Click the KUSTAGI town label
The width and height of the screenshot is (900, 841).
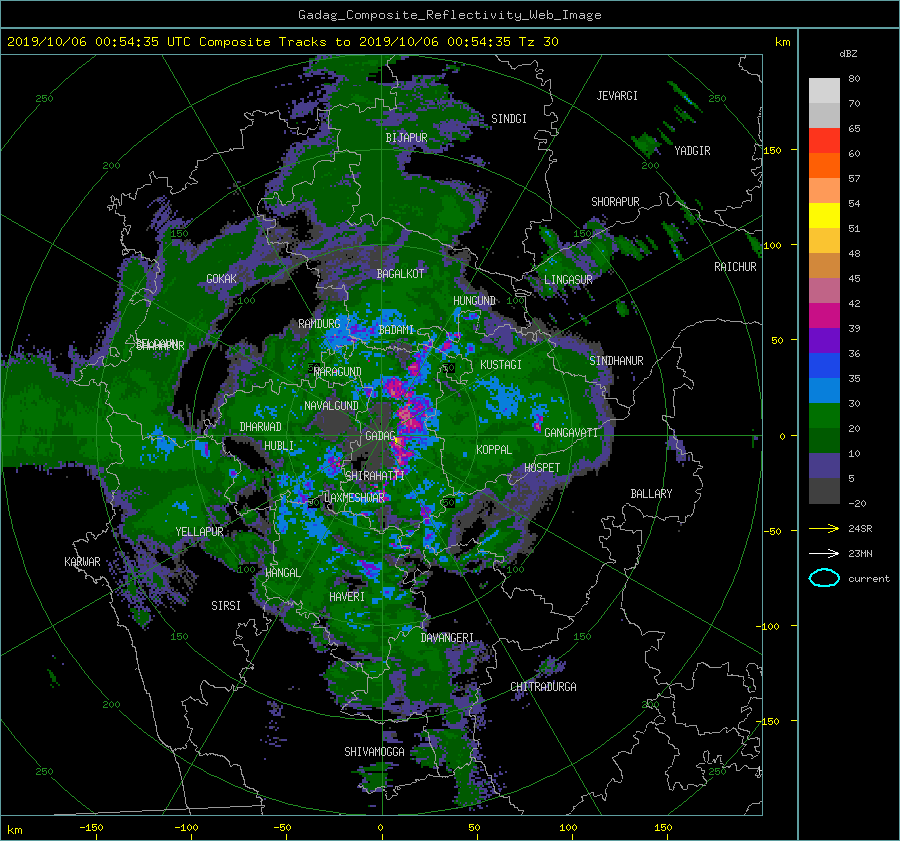pyautogui.click(x=501, y=365)
